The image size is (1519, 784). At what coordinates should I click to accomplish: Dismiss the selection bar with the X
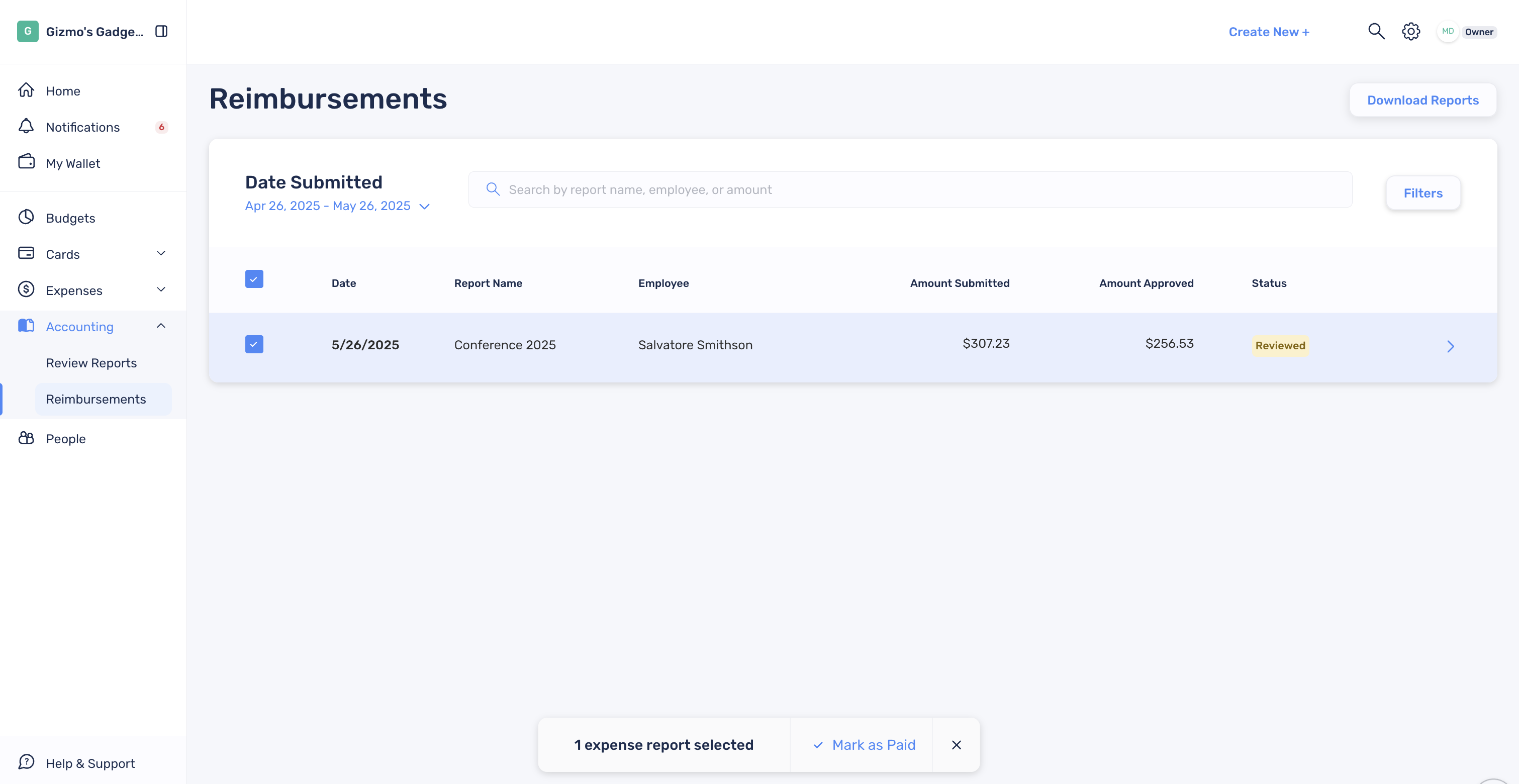[957, 745]
